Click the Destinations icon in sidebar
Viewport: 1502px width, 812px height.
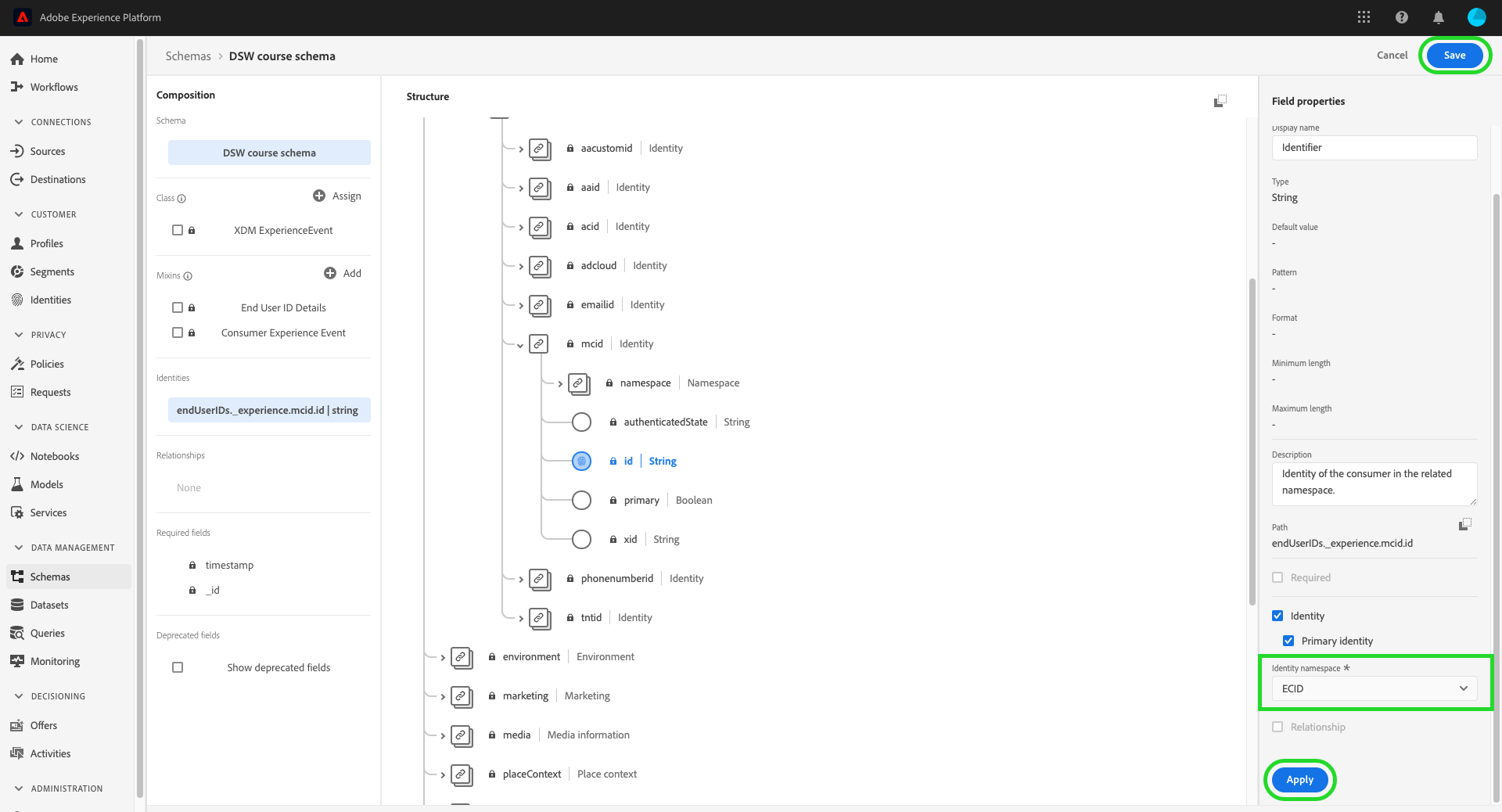pos(17,179)
